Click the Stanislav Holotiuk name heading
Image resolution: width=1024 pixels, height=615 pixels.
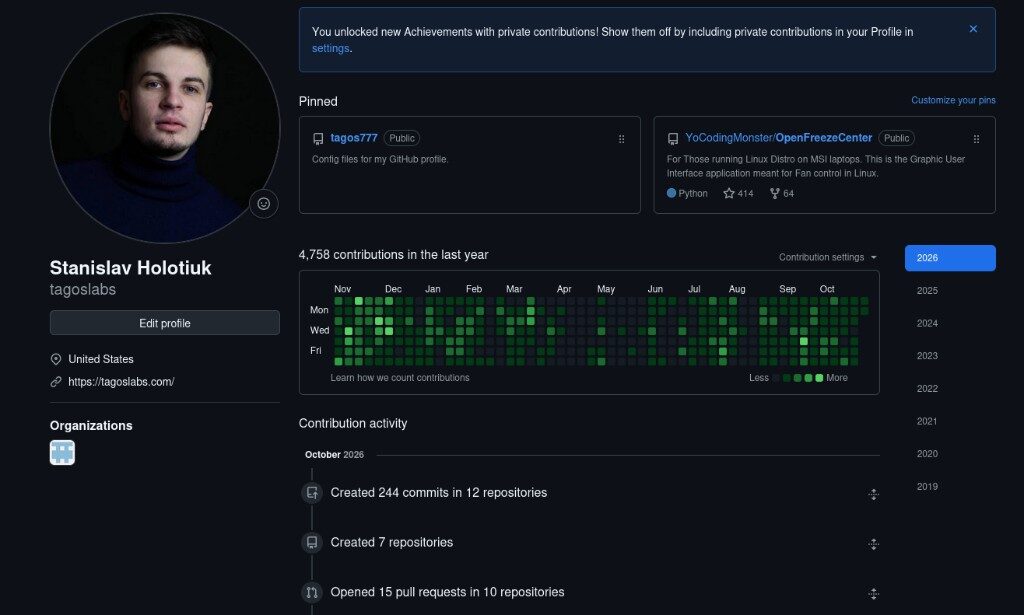[x=131, y=268]
